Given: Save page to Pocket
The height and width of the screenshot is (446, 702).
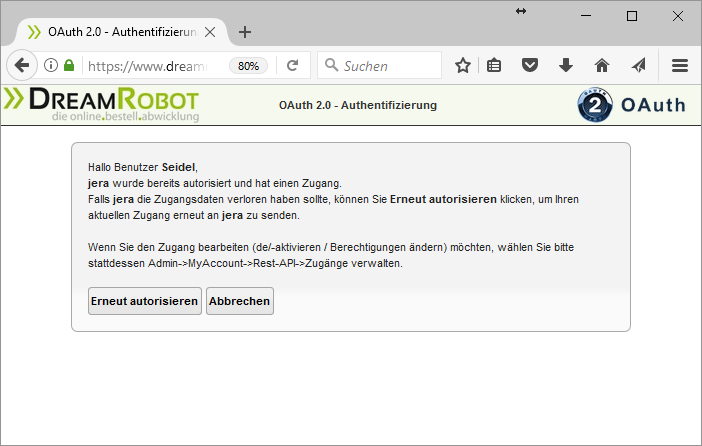Looking at the screenshot, I should (530, 66).
